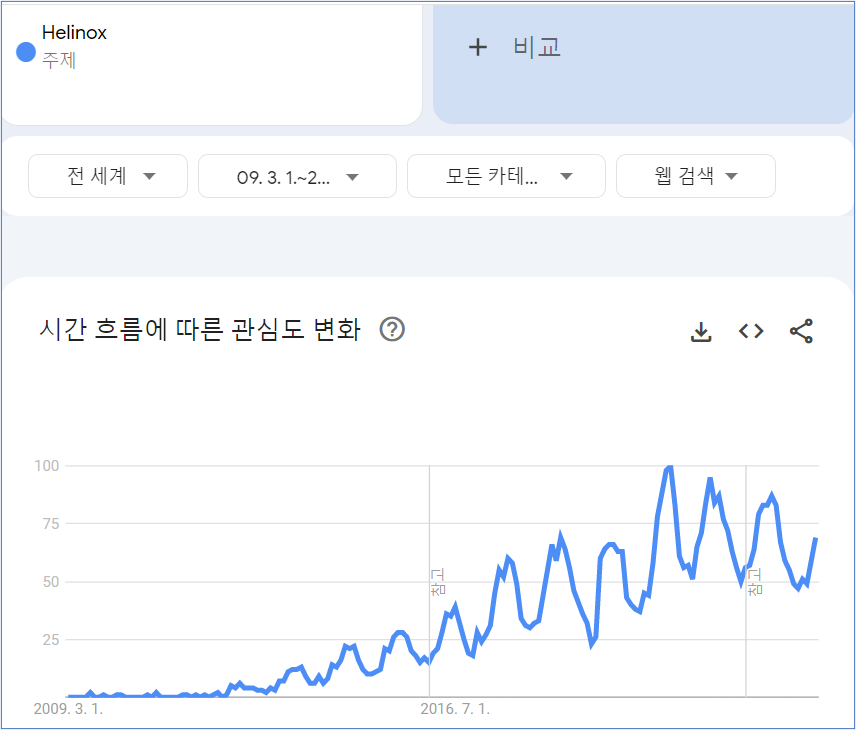Select the blue Helinox term color dot
856x730 pixels.
26,52
